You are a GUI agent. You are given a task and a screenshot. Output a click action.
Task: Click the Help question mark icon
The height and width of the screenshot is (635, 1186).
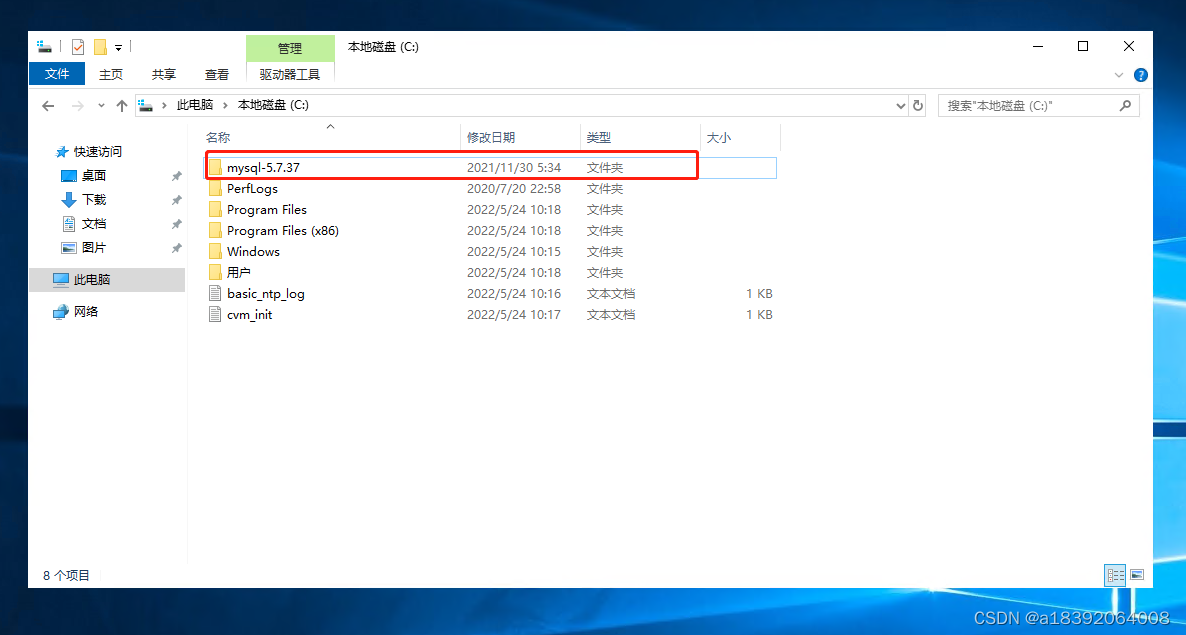coord(1141,75)
